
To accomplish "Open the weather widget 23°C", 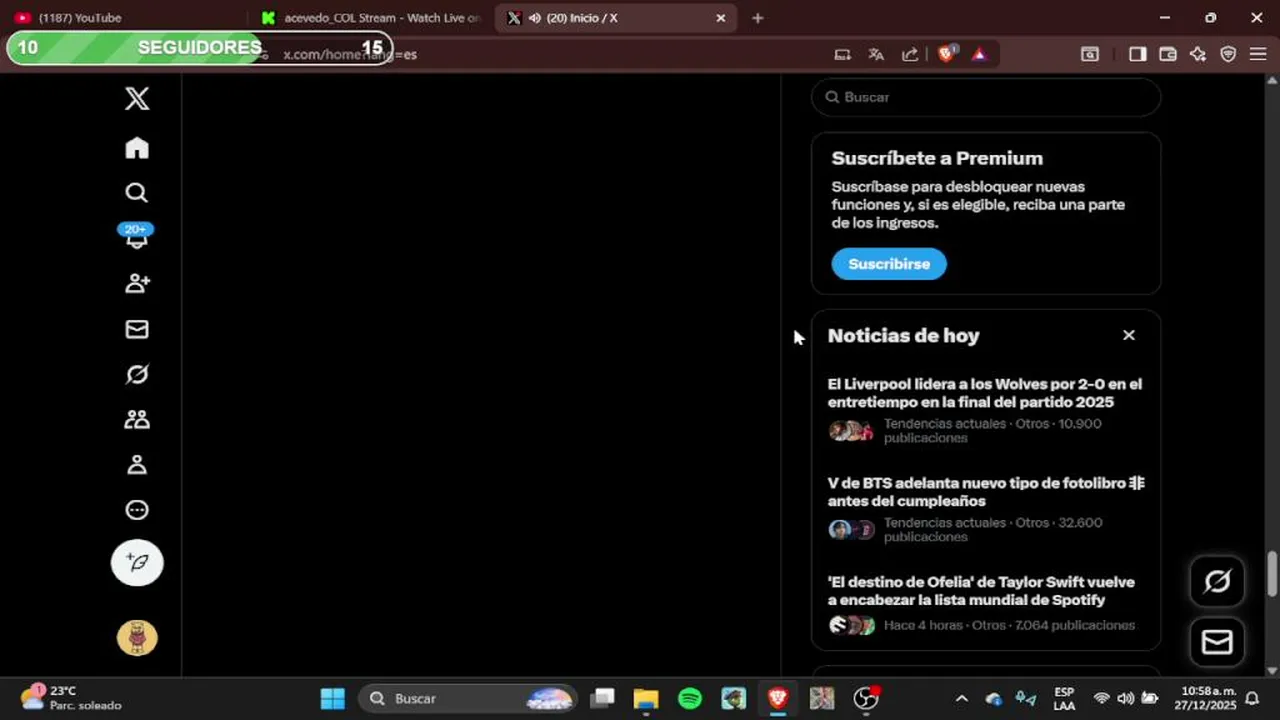I will click(x=72, y=698).
